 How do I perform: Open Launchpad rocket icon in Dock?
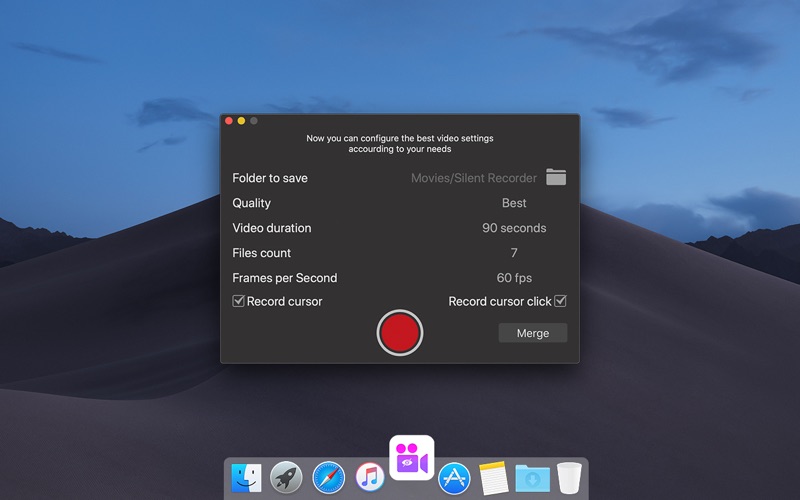[x=286, y=478]
